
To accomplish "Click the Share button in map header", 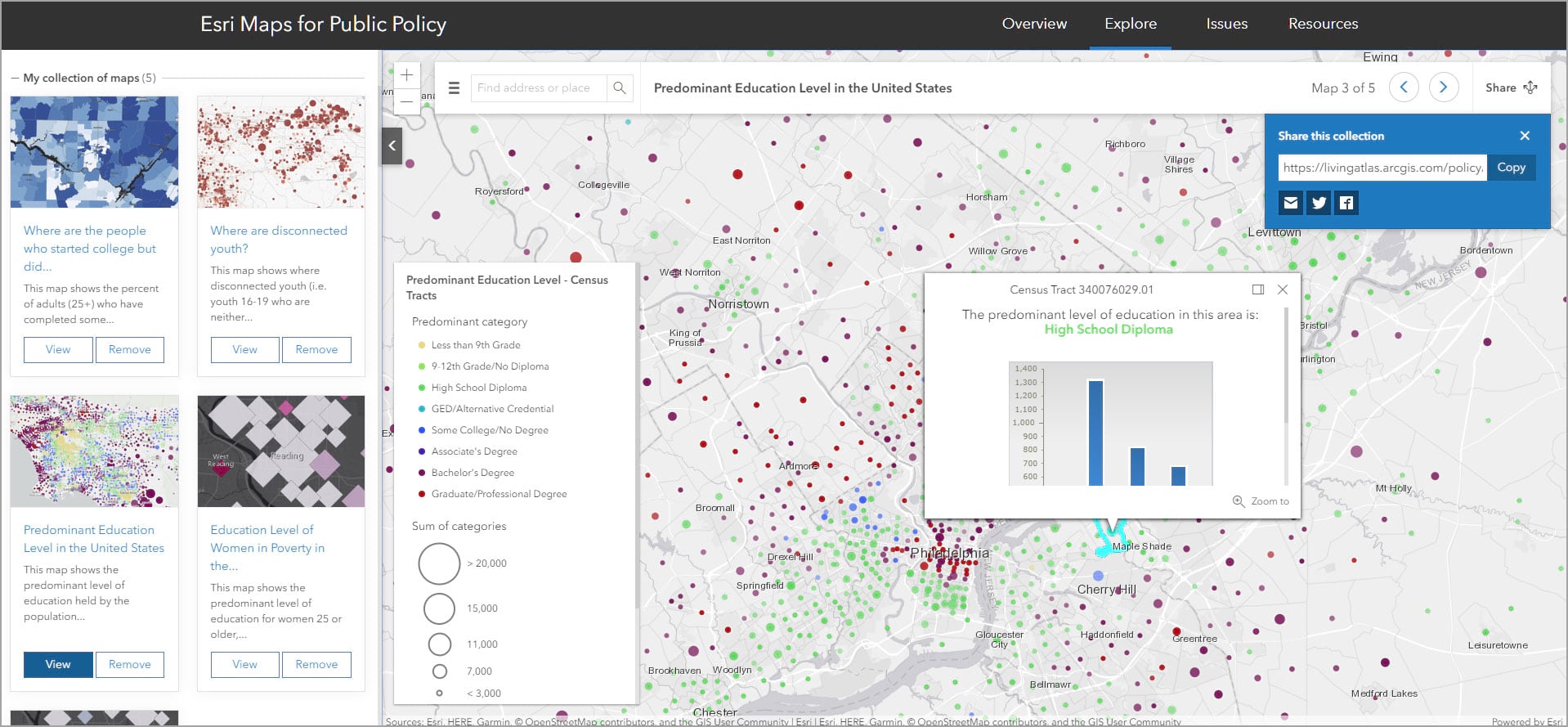I will pyautogui.click(x=1511, y=88).
